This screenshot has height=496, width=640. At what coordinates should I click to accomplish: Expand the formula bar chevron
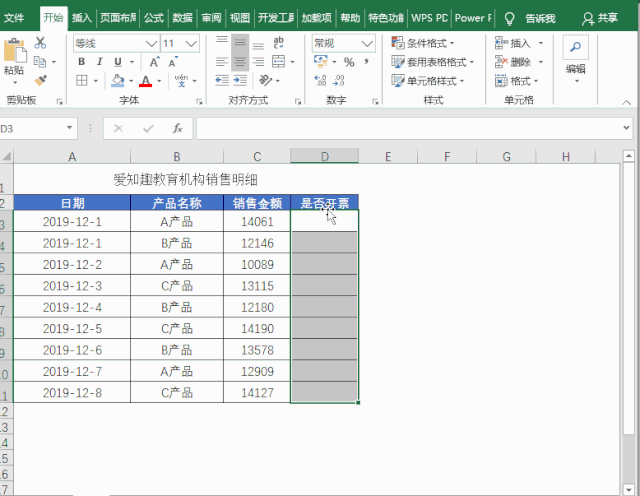(x=627, y=128)
